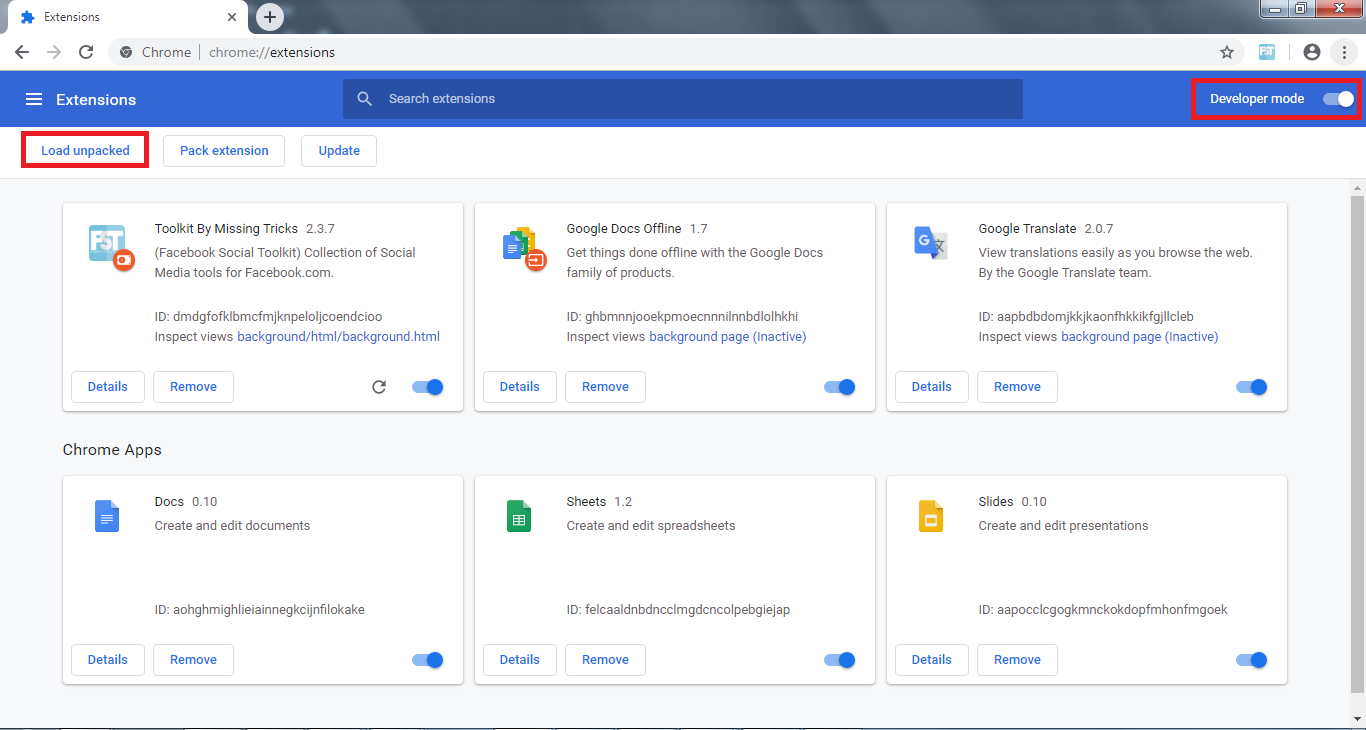The width and height of the screenshot is (1366, 730).
Task: Turn off the Sheets app
Action: 839,659
